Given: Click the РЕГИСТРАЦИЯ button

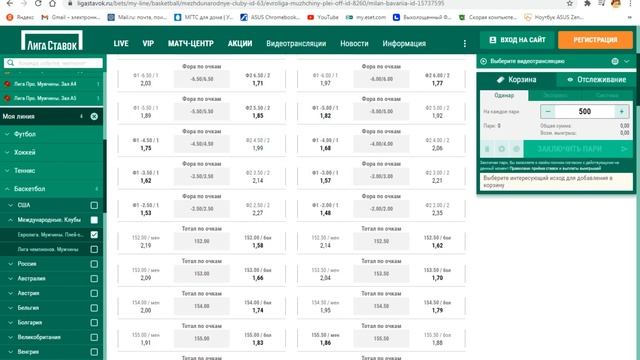Looking at the screenshot, I should [595, 40].
